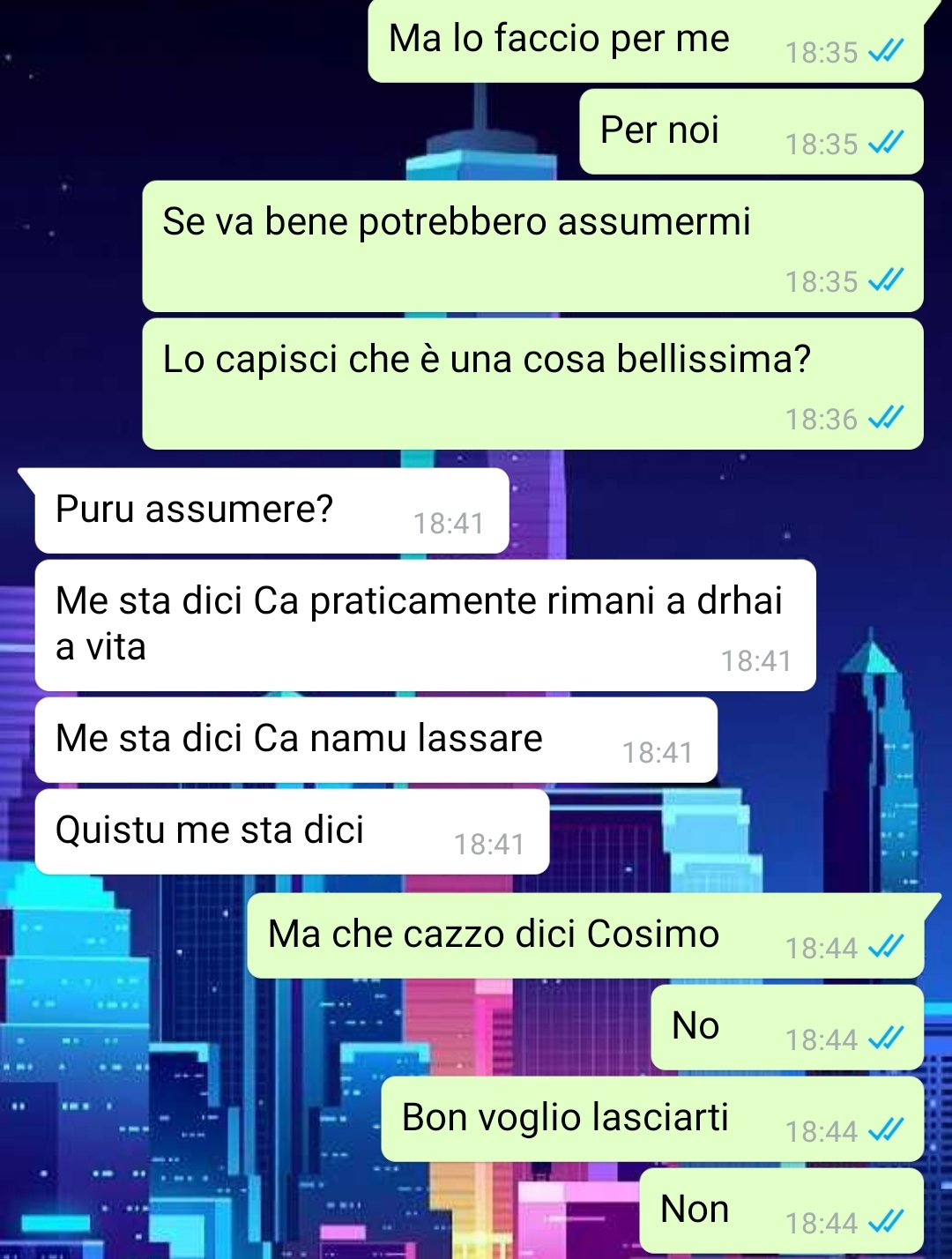Viewport: 952px width, 1259px height.
Task: Tap double ticks on "Ma che cazzo dici Cosimo"
Action: (886, 947)
